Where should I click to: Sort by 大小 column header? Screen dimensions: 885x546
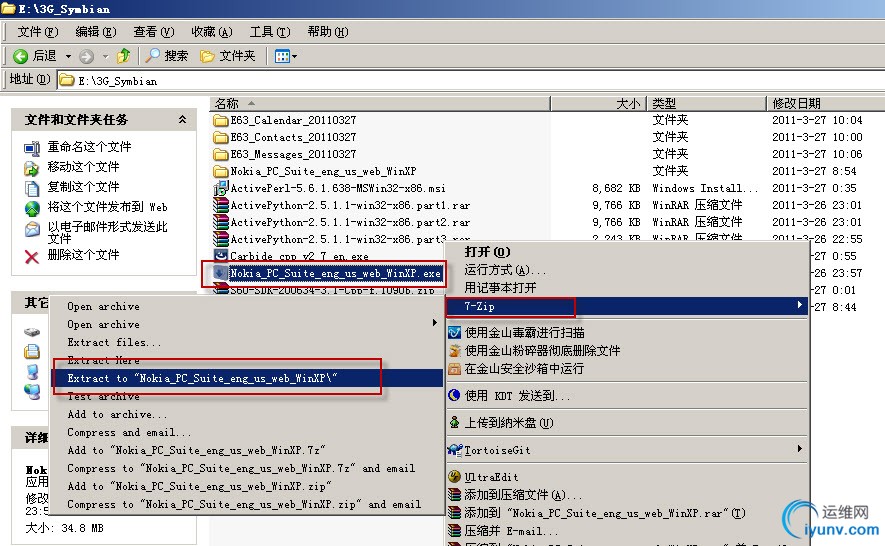(x=598, y=103)
